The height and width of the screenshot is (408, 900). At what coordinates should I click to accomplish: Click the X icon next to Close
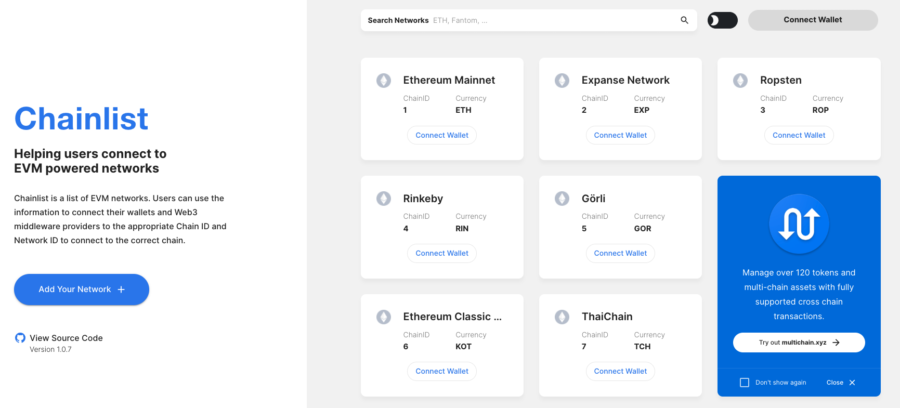tap(852, 383)
